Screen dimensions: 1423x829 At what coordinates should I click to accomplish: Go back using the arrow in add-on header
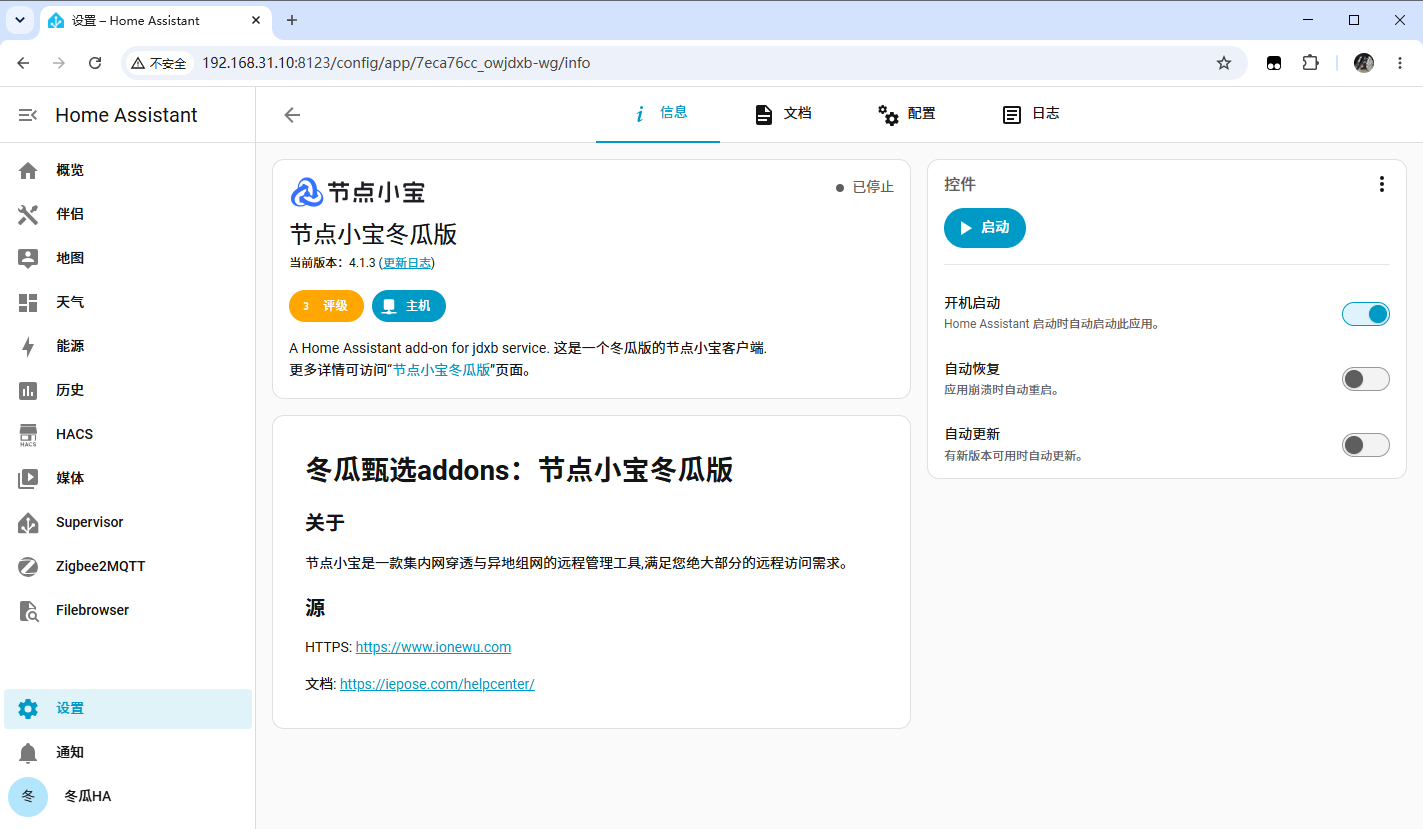point(292,115)
